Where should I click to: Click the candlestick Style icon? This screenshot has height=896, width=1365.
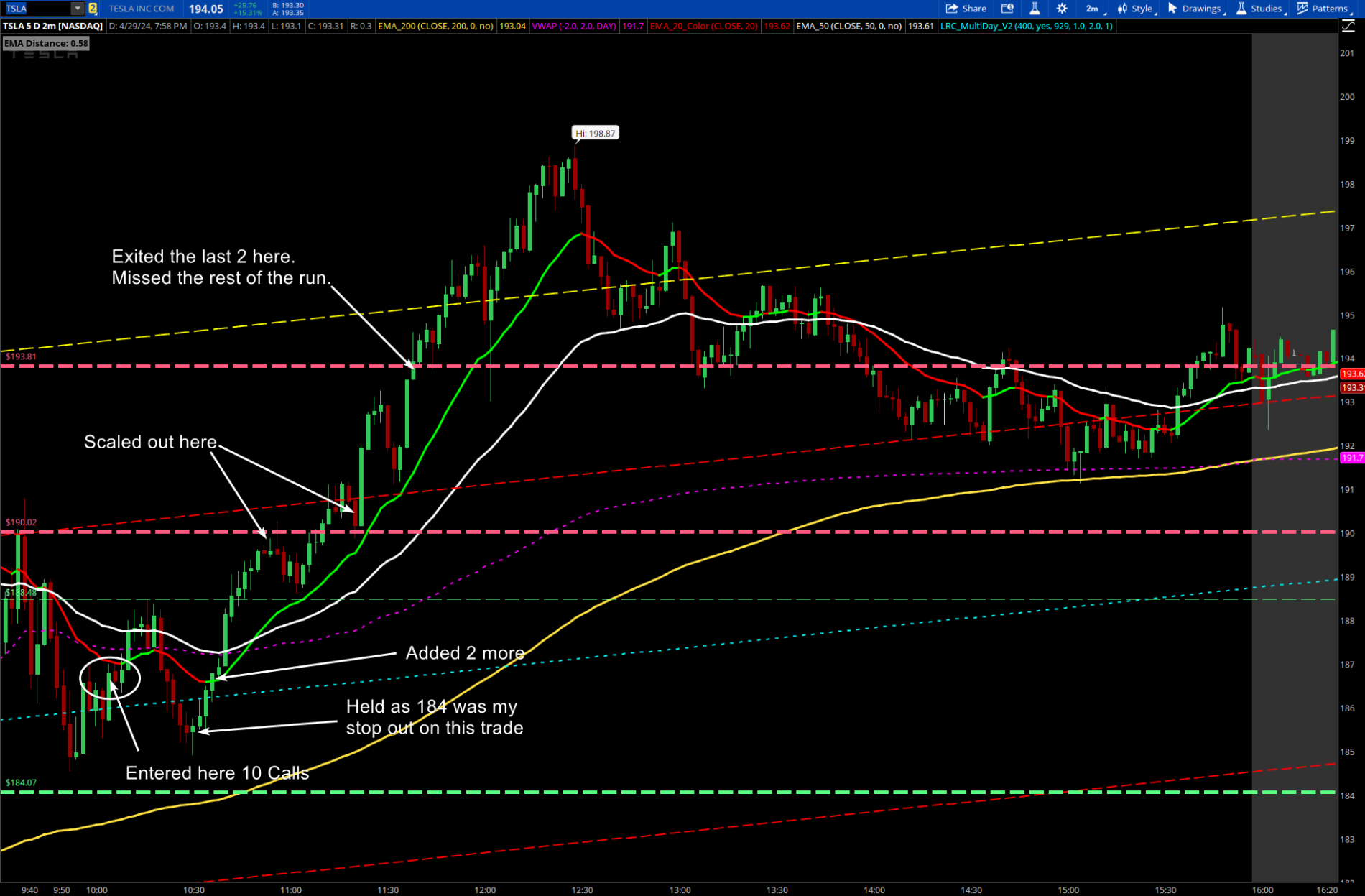click(x=1122, y=9)
